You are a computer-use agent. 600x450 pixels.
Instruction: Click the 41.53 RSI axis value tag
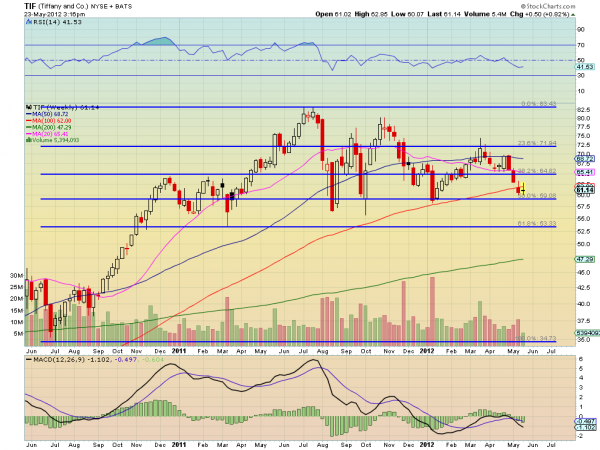[x=584, y=67]
